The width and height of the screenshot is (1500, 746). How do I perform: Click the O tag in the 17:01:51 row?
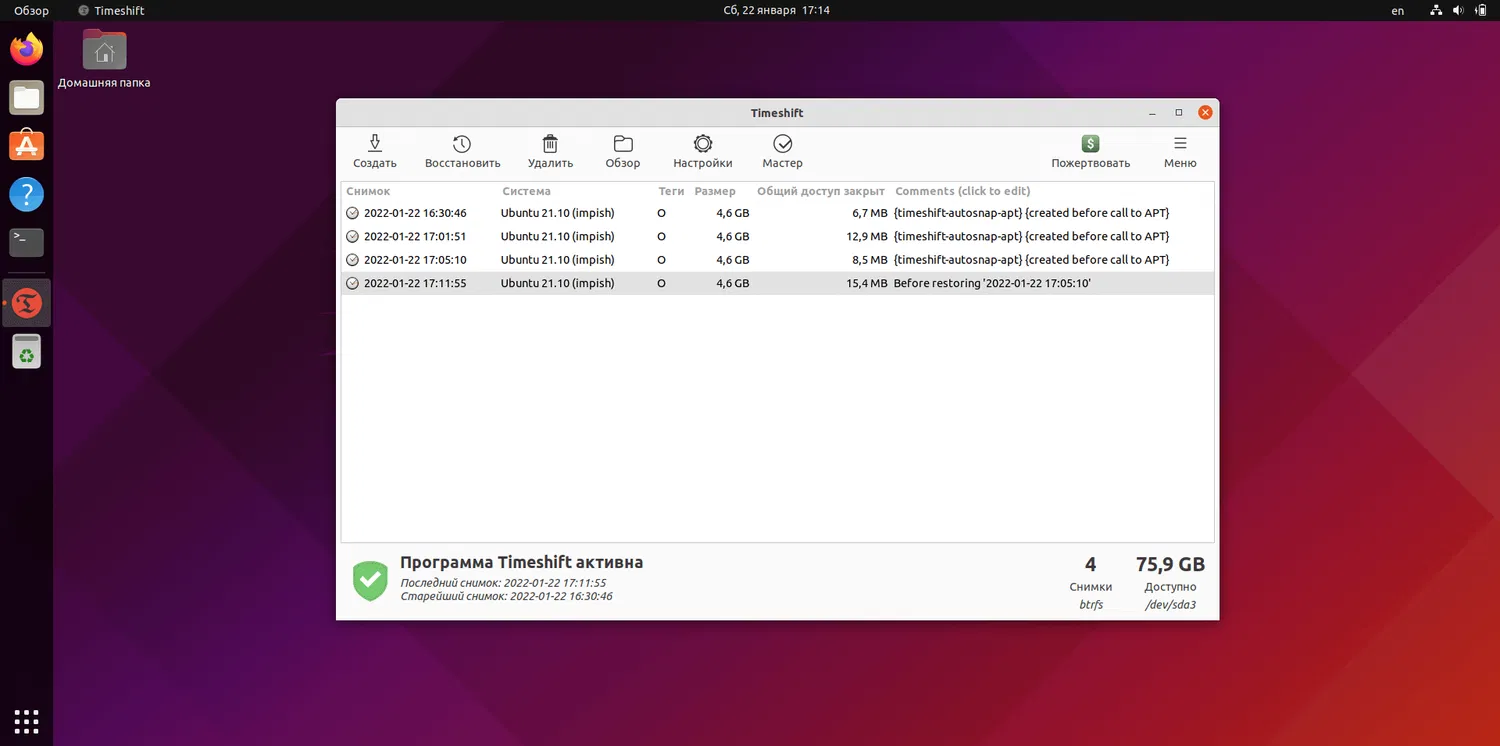[661, 237]
